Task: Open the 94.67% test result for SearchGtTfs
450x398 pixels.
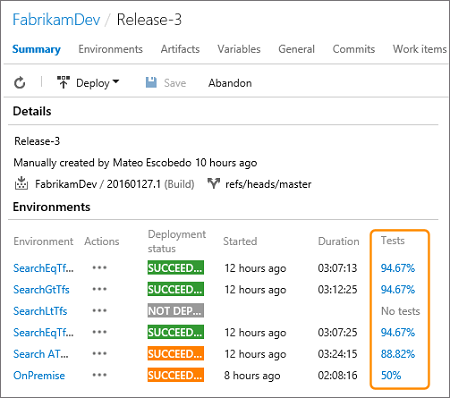Action: click(398, 289)
